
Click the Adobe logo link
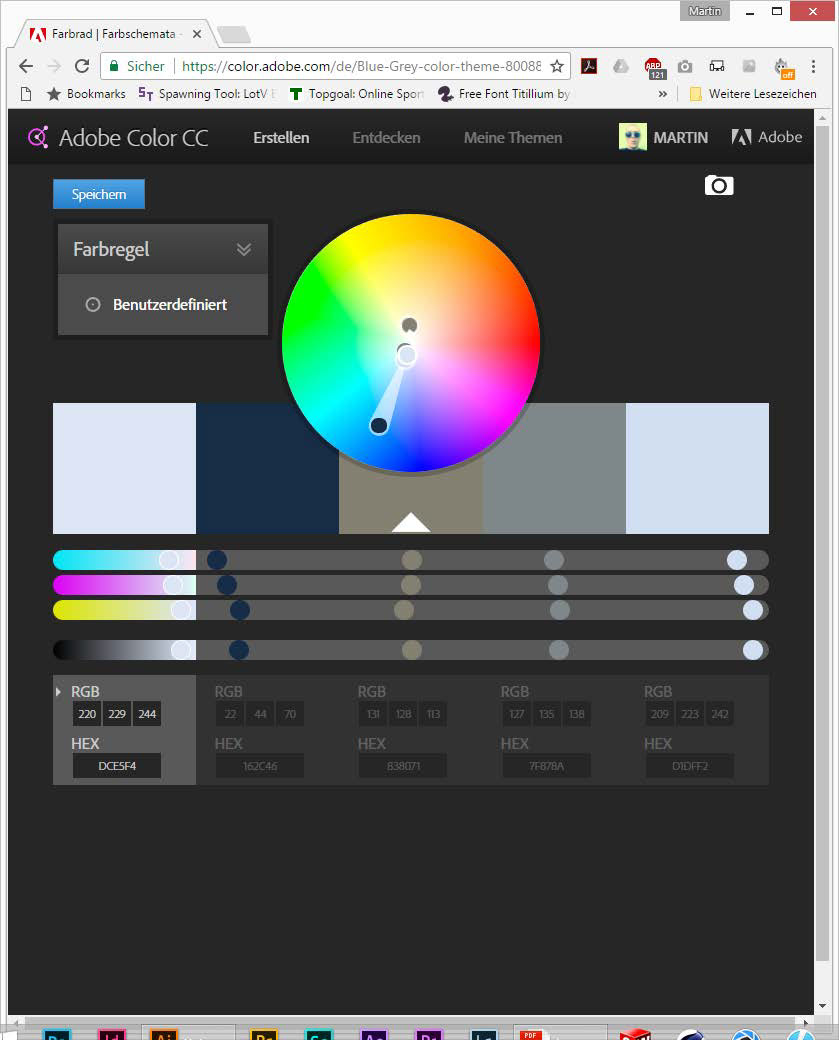(x=767, y=137)
